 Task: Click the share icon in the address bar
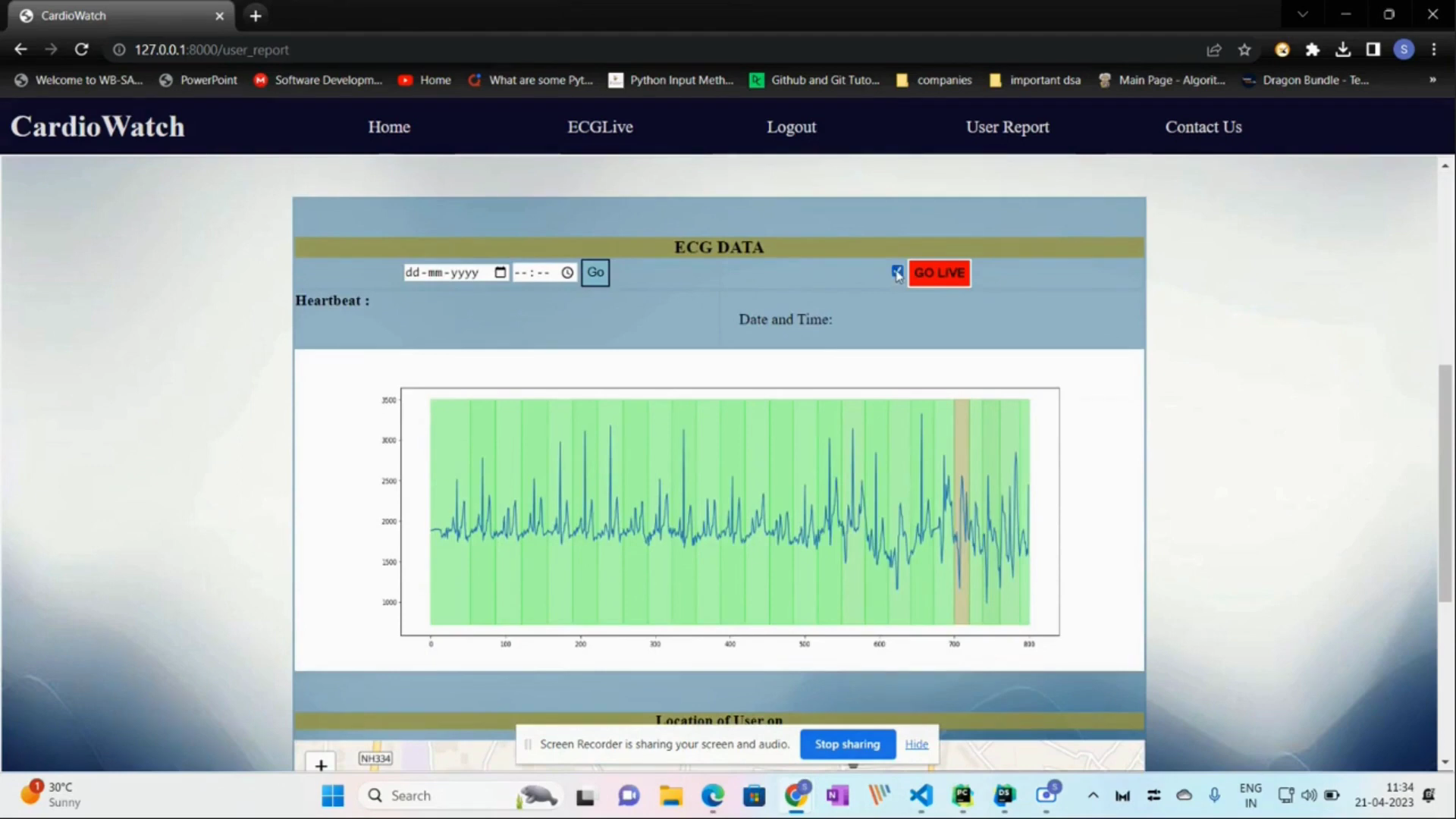tap(1215, 49)
